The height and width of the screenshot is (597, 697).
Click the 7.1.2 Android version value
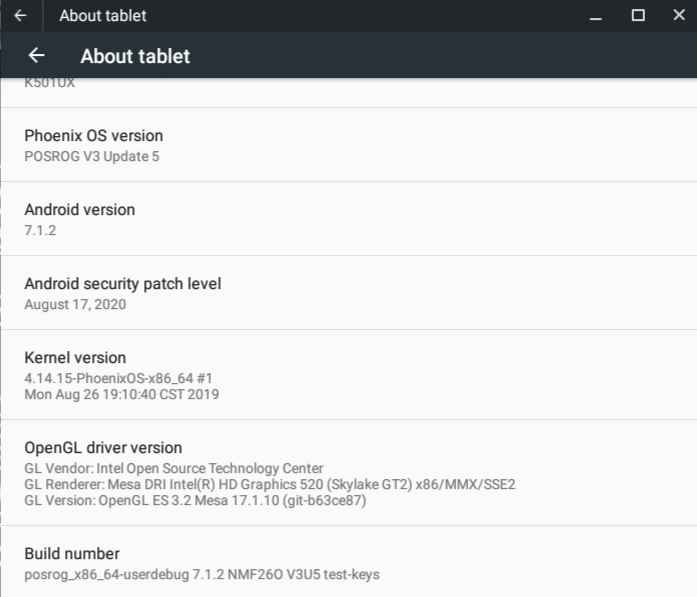point(39,230)
